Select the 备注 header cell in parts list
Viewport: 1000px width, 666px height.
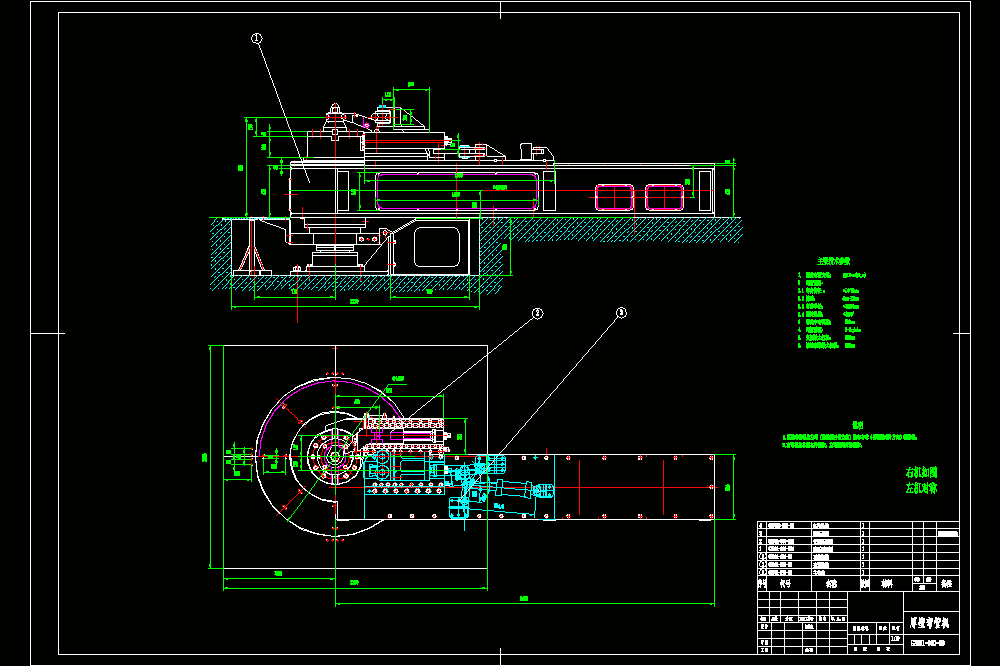[946, 584]
